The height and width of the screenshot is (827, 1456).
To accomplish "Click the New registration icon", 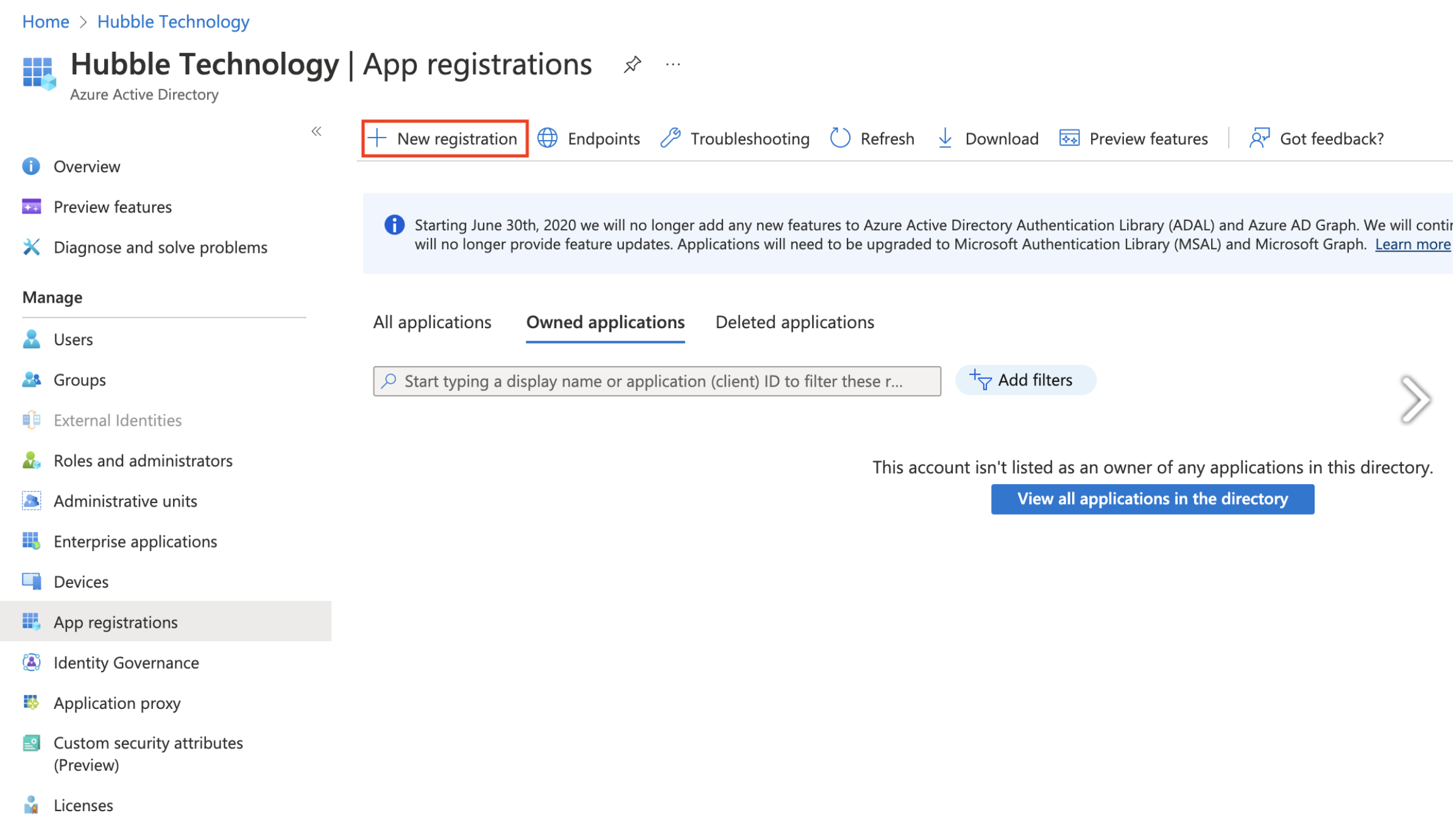I will pos(376,138).
